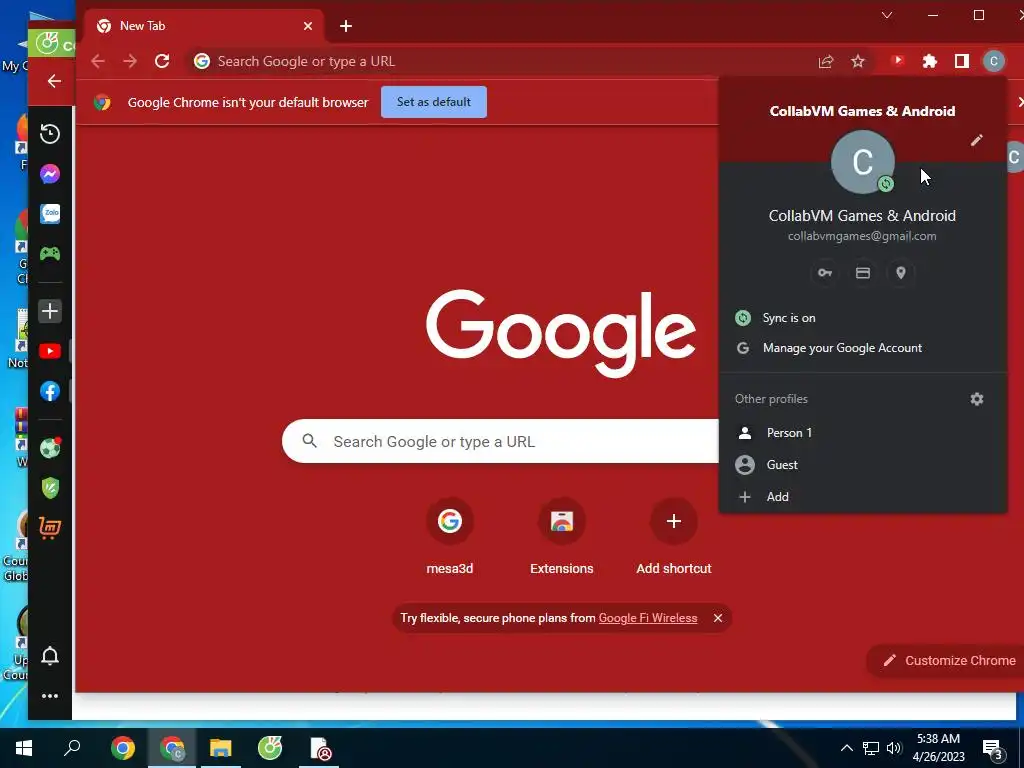Open Windows Start menu
This screenshot has width=1024, height=768.
point(24,748)
